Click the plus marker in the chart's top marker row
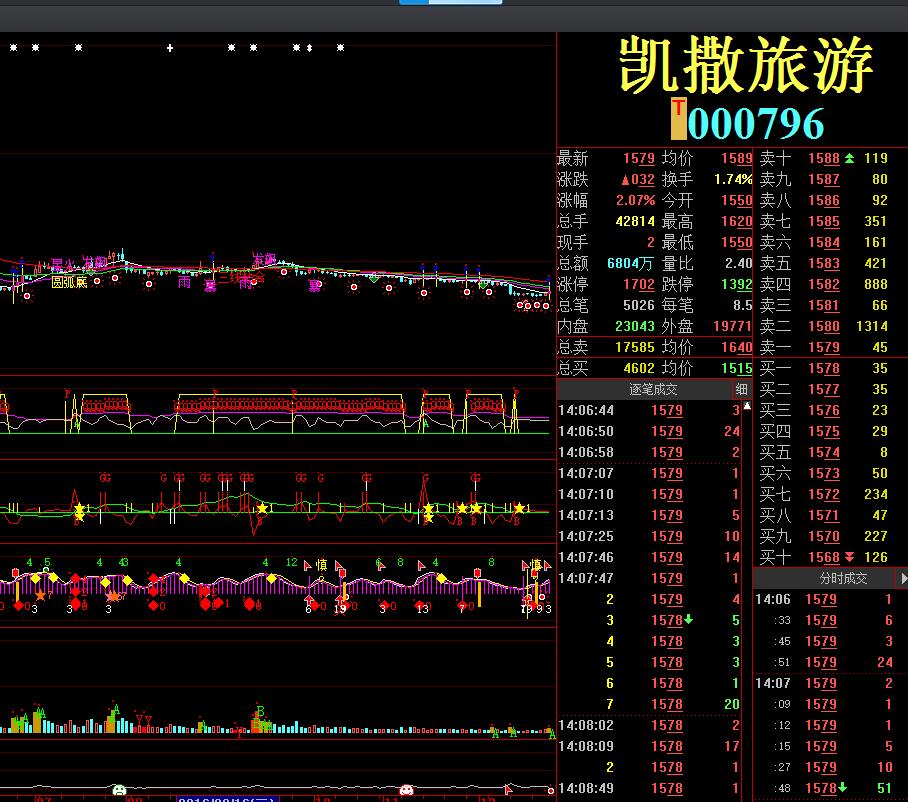The width and height of the screenshot is (908, 802). [x=170, y=47]
